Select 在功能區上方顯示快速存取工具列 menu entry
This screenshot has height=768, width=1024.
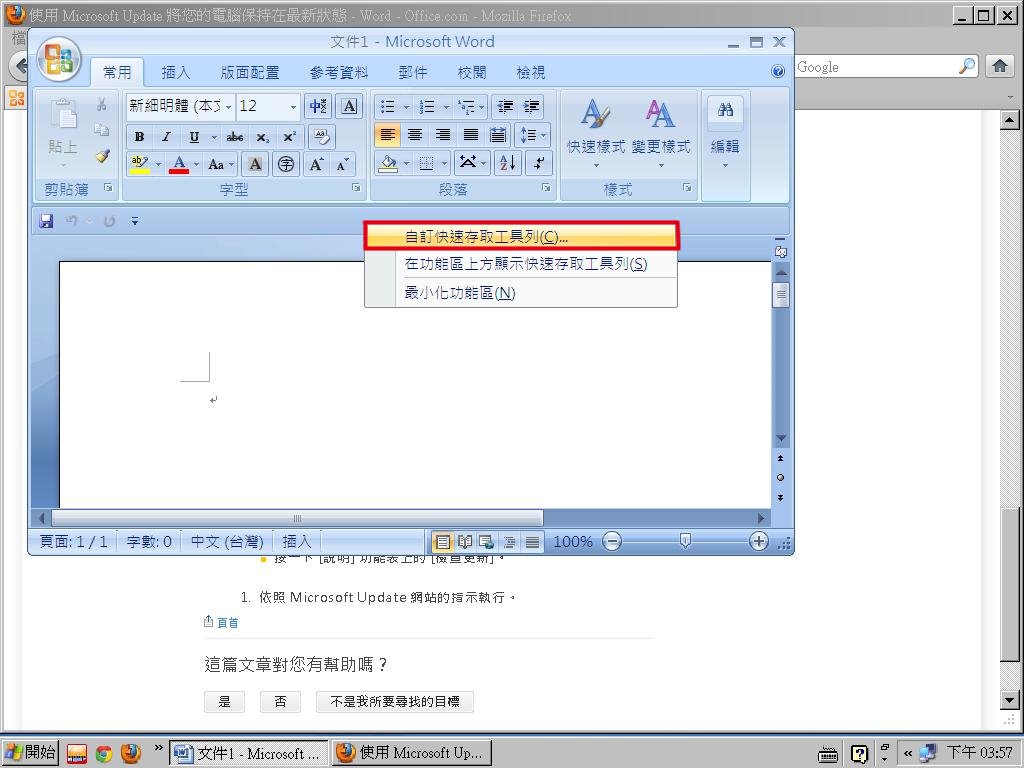(x=520, y=264)
